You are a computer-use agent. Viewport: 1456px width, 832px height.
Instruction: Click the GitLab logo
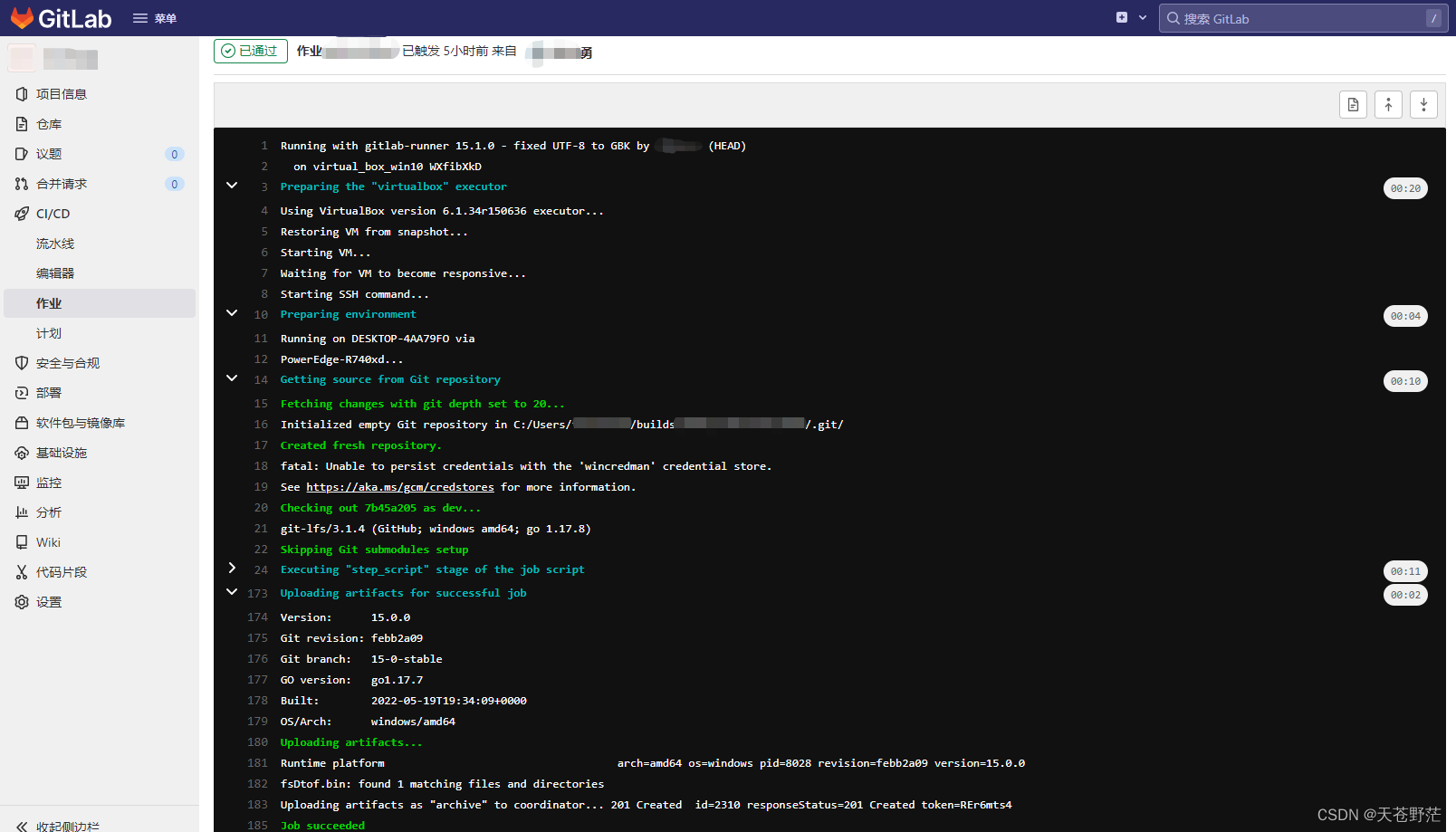pyautogui.click(x=60, y=17)
